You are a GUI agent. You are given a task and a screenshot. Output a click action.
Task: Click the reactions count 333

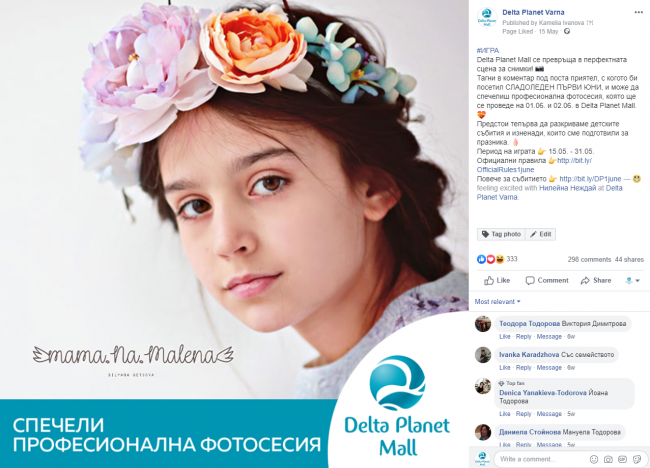512,259
